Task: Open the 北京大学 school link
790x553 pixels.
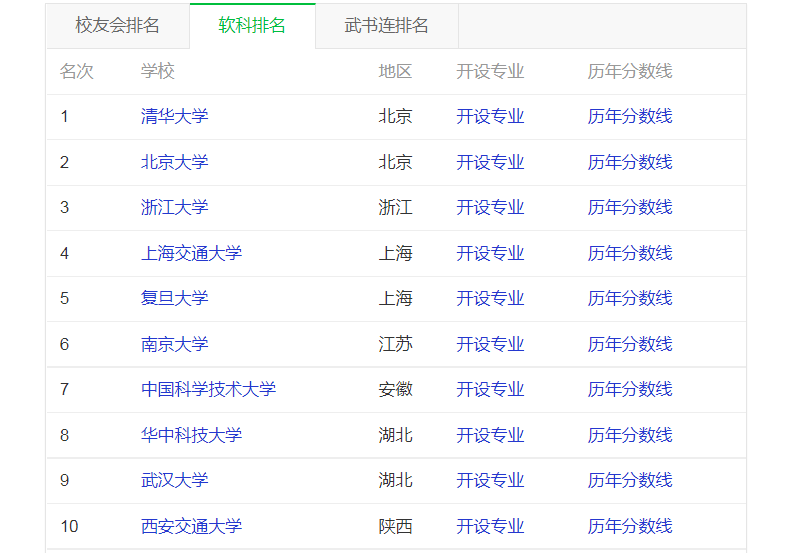Action: pyautogui.click(x=174, y=162)
